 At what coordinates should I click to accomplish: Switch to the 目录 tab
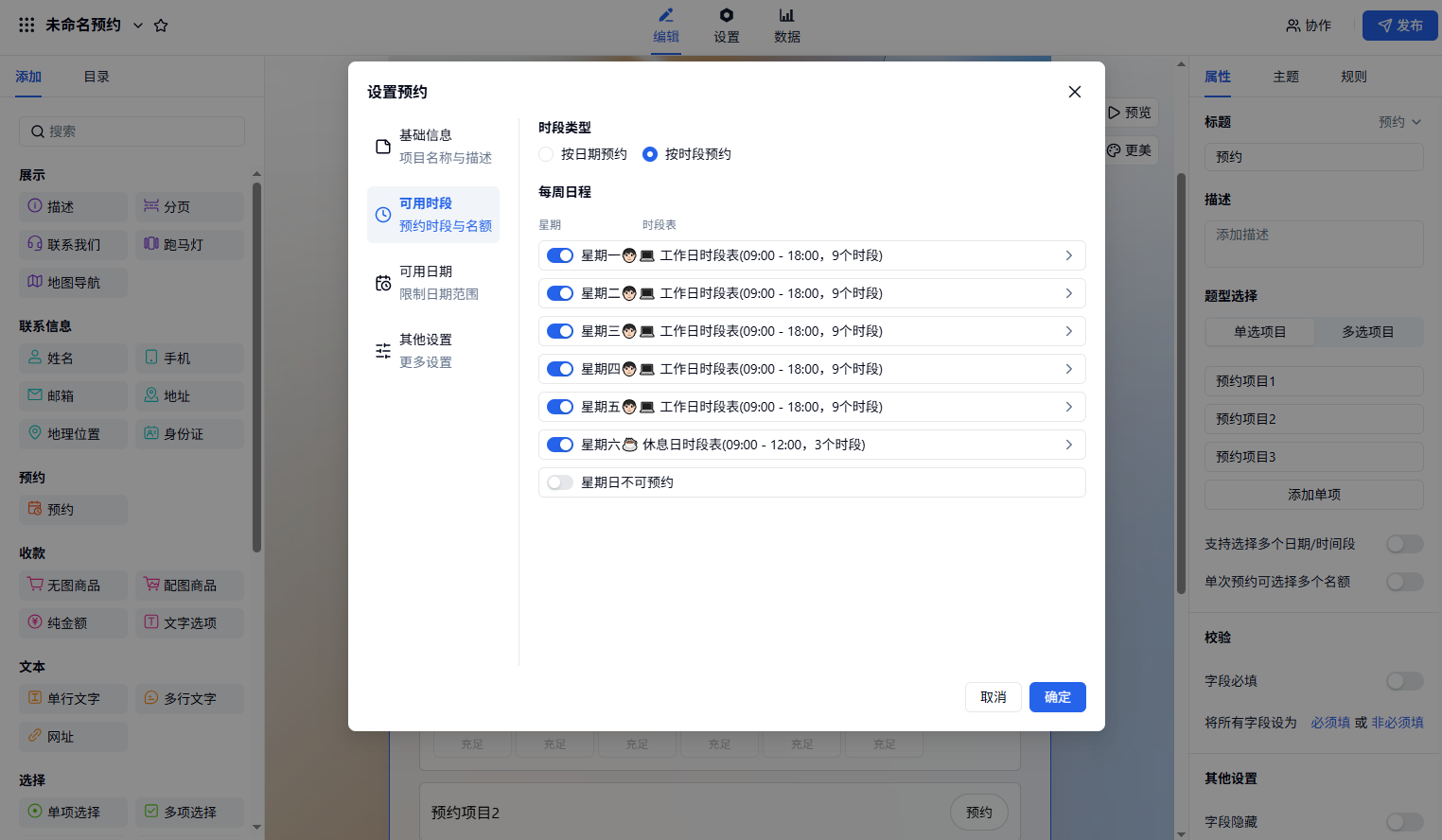click(x=97, y=77)
